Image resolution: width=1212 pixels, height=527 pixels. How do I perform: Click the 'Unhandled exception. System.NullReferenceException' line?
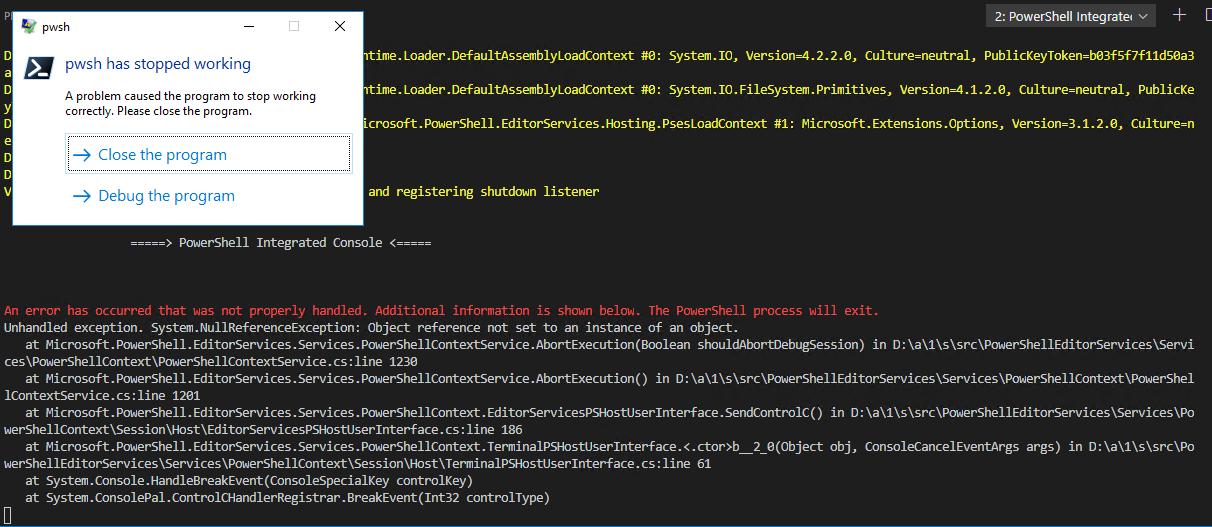point(371,328)
